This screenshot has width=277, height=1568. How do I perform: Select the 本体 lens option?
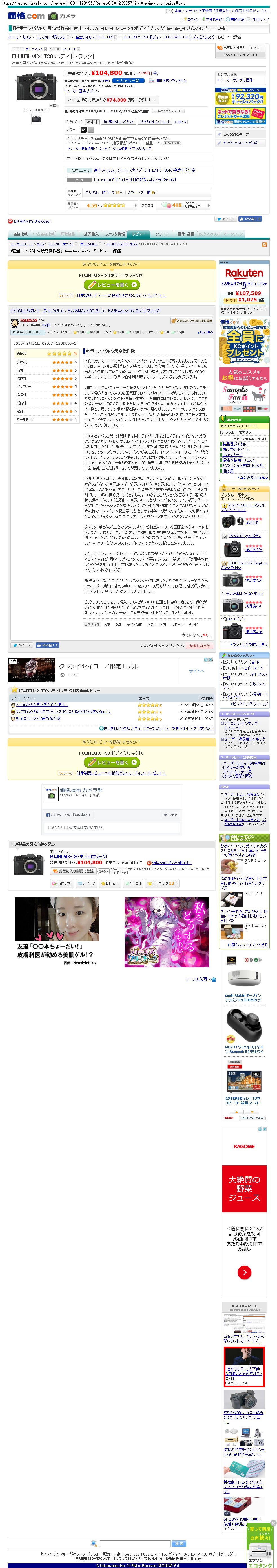point(92,122)
